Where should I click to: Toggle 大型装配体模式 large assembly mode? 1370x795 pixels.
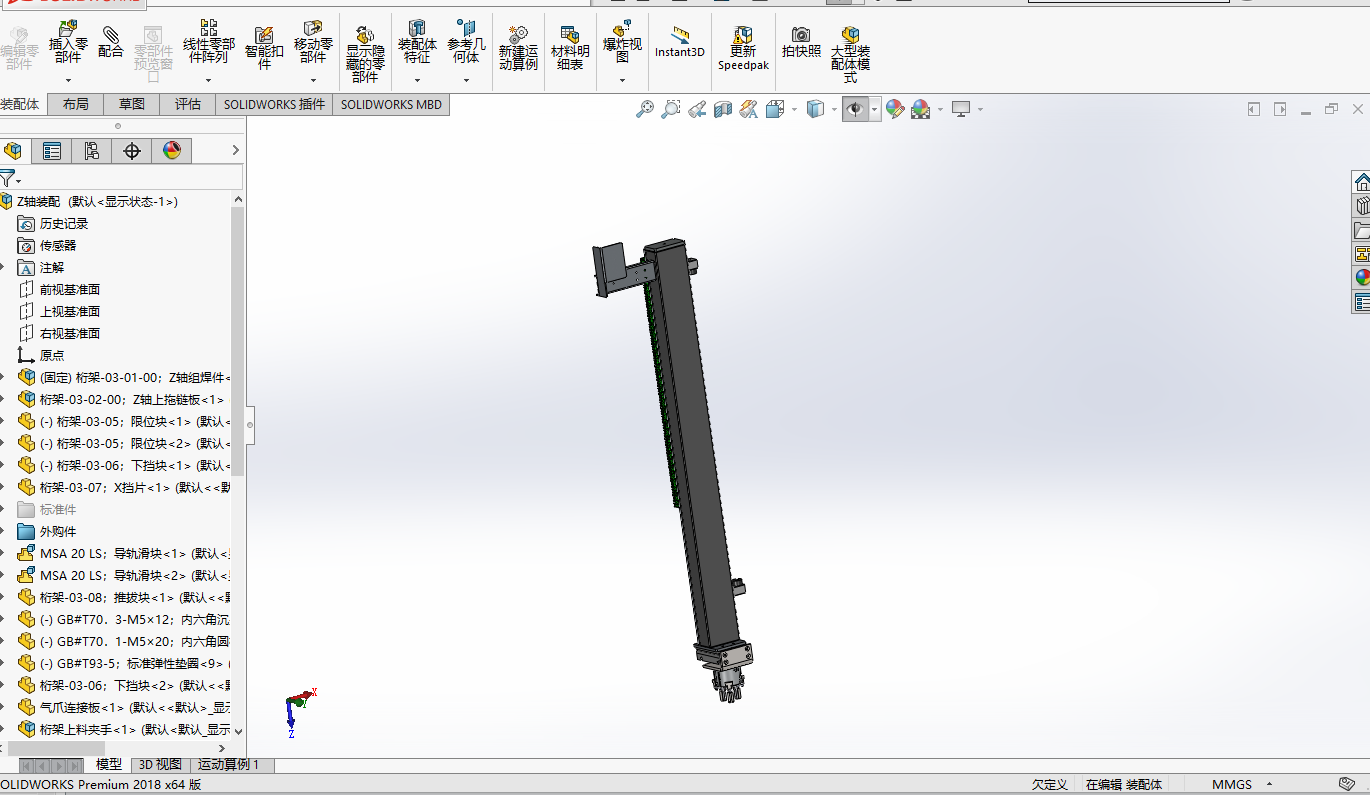(850, 53)
